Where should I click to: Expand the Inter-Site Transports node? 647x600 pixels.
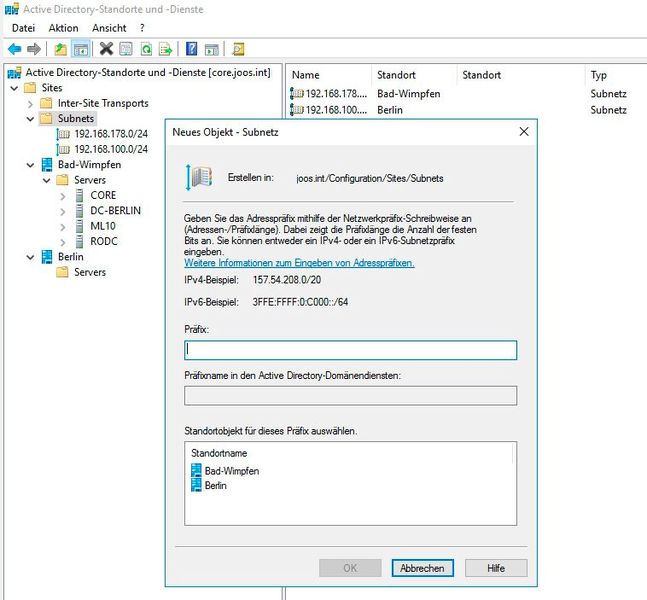click(x=29, y=103)
